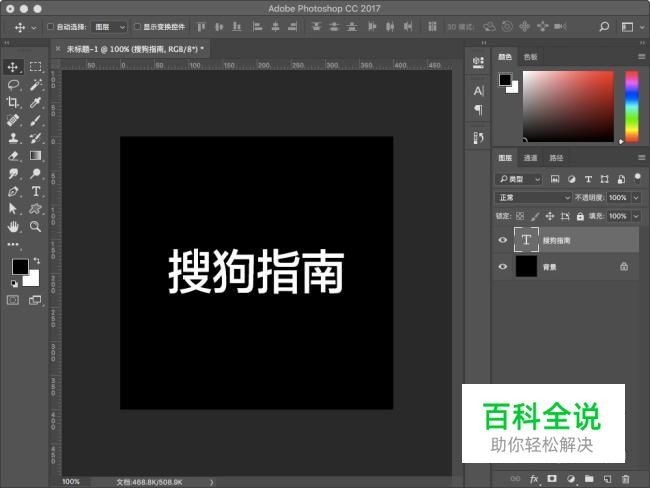Toggle visibility of the 背景 layer
The height and width of the screenshot is (488, 650).
point(503,267)
